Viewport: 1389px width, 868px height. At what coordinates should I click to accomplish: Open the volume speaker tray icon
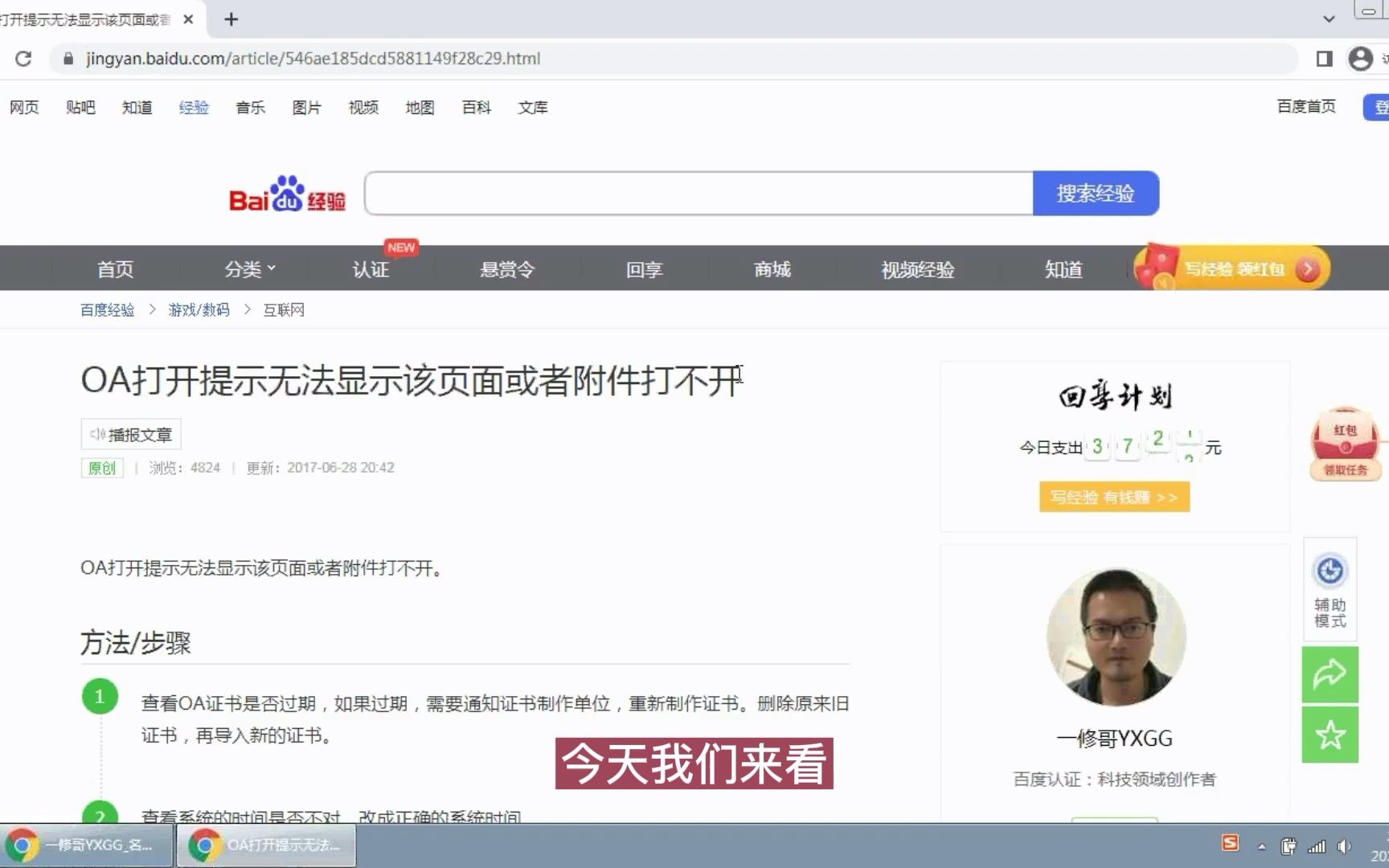1343,846
